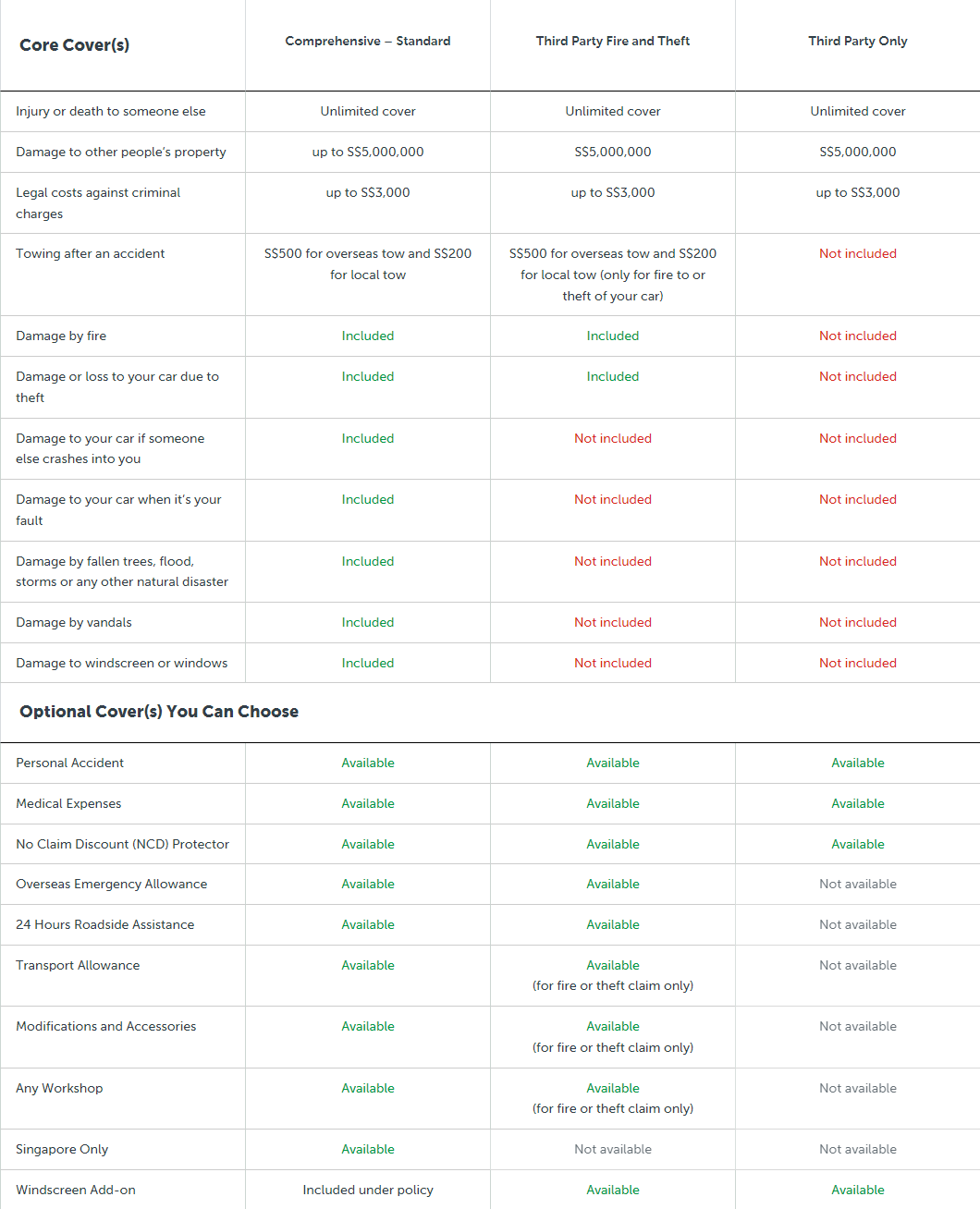Viewport: 980px width, 1209px height.
Task: Click 'Any Workshop' row label
Action: 59,1088
